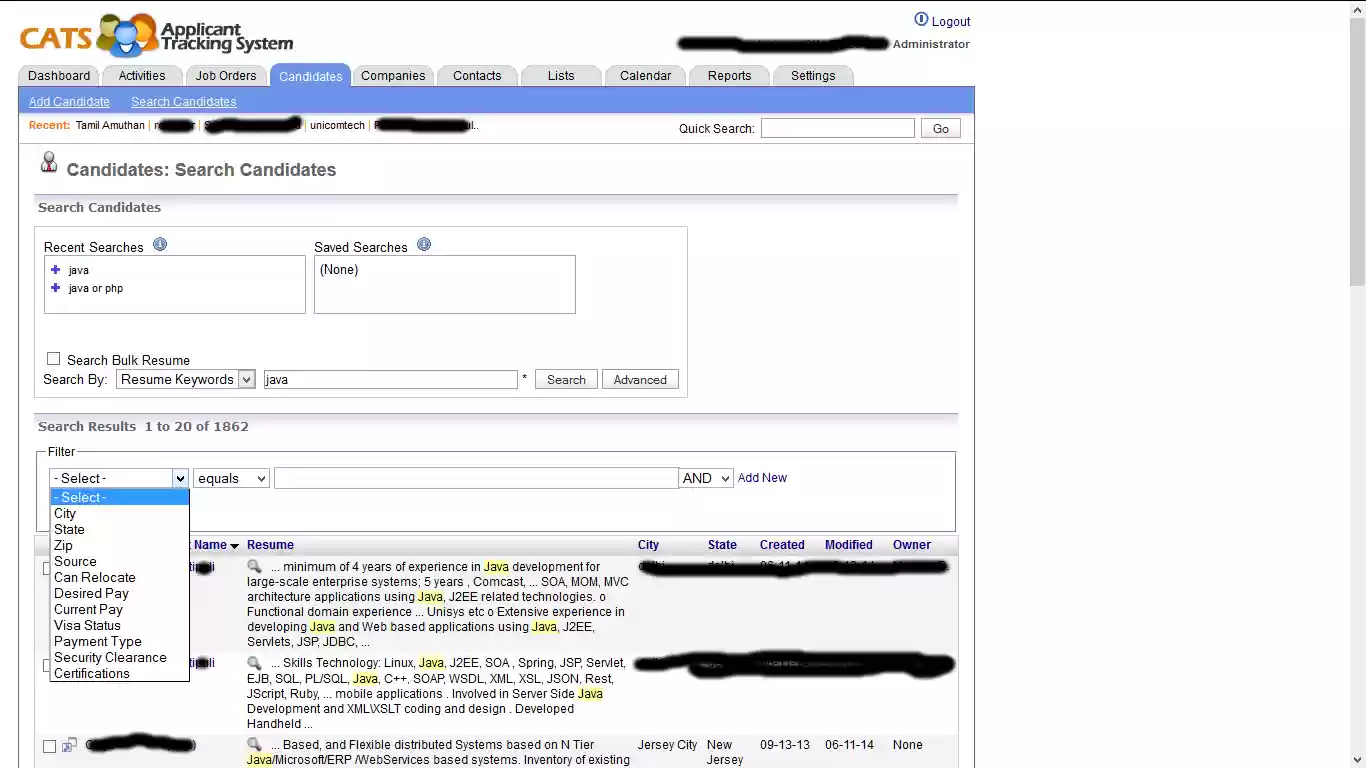Open the 'equals' operator dropdown
The height and width of the screenshot is (768, 1366).
point(231,479)
